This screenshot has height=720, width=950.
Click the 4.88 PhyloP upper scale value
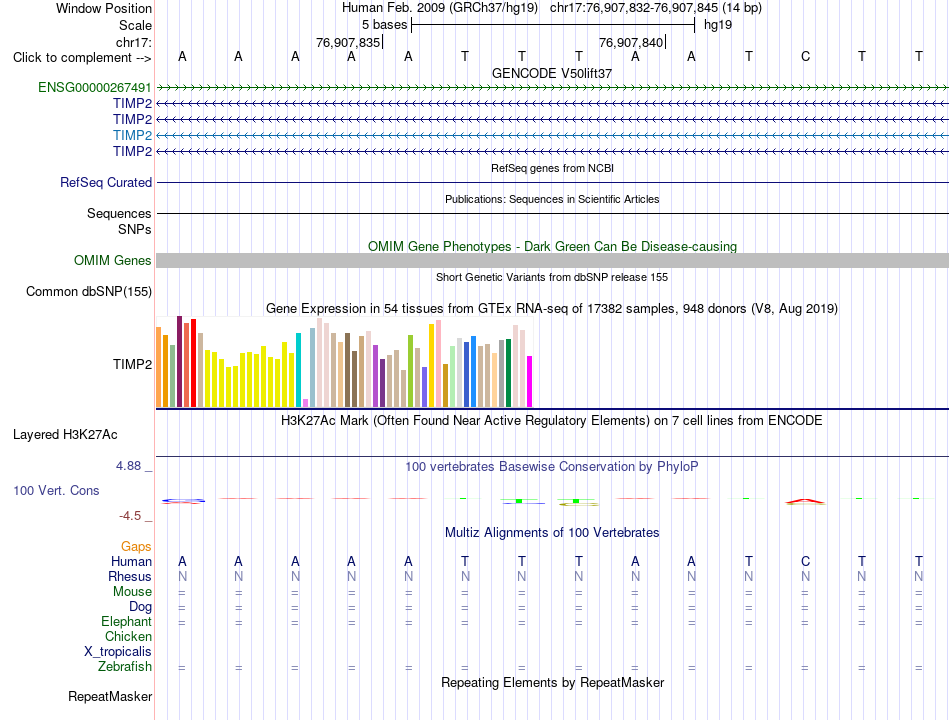pyautogui.click(x=128, y=466)
